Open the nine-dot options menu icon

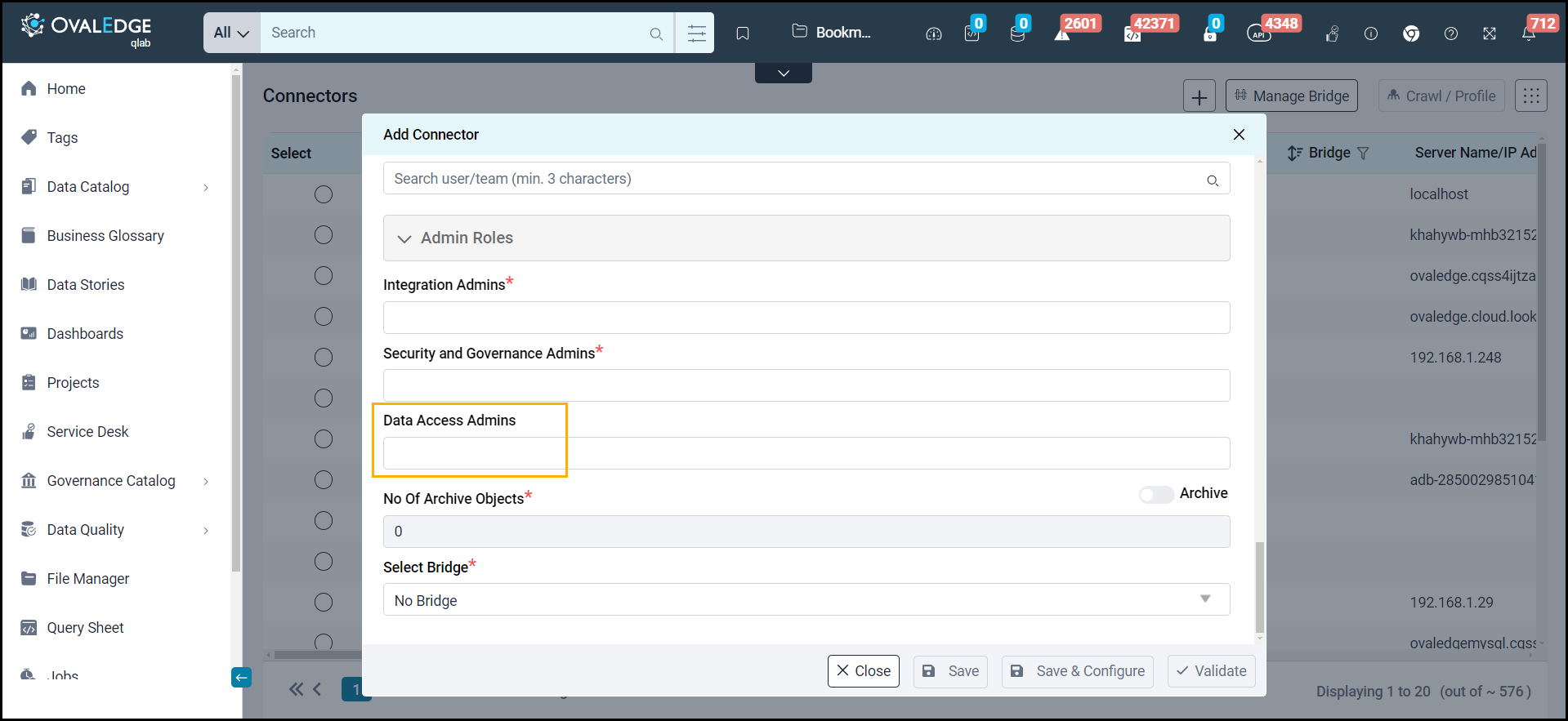pyautogui.click(x=1530, y=96)
